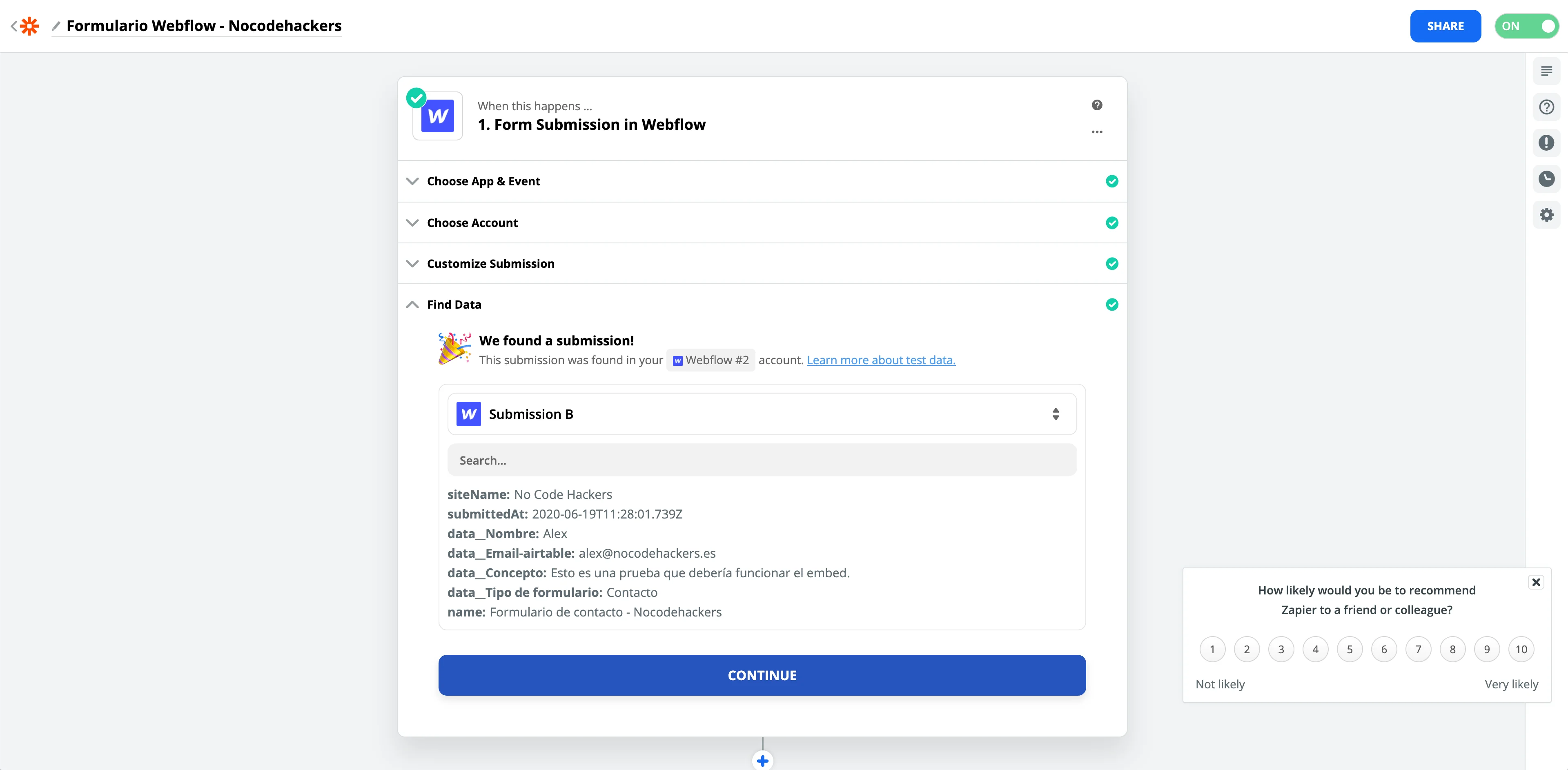This screenshot has width=1568, height=770.
Task: Click the Webflow app icon in step 1
Action: 438,116
